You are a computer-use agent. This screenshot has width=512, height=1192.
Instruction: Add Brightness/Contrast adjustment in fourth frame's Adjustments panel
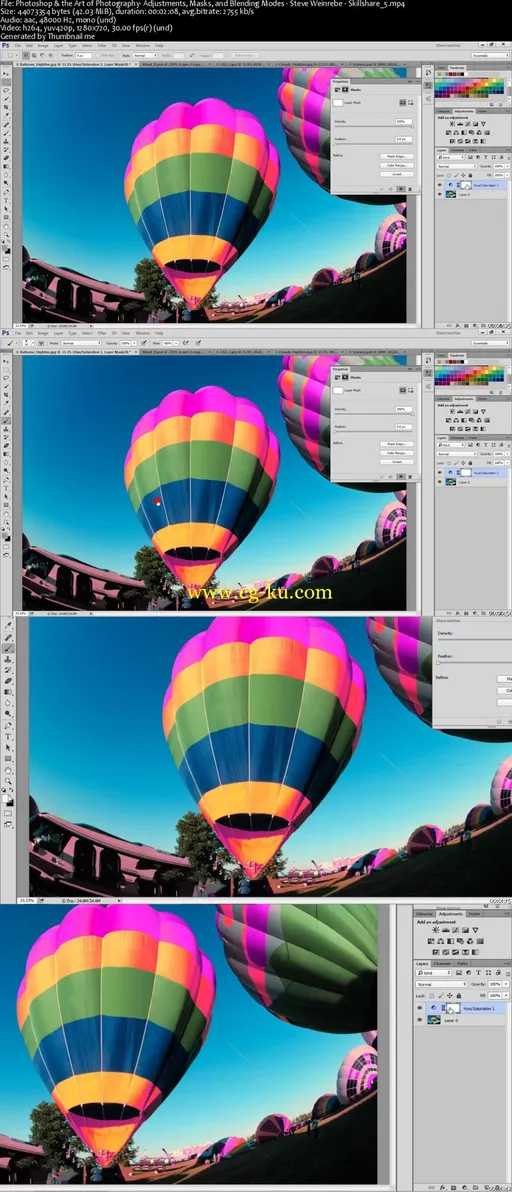435,930
